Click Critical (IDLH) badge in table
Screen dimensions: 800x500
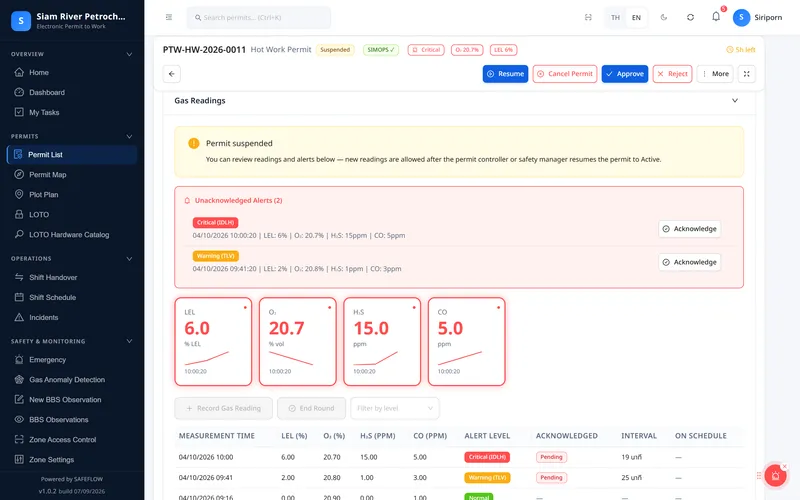pyautogui.click(x=487, y=457)
